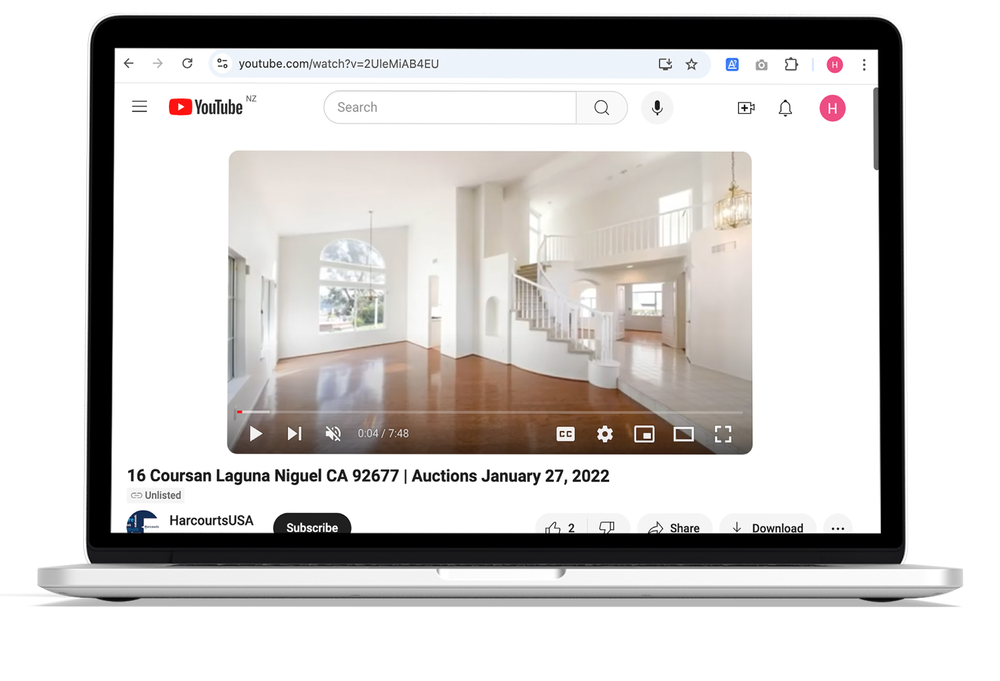Screen dimensions: 1000x681
Task: Open the account avatar menu in YouTube
Action: [832, 108]
